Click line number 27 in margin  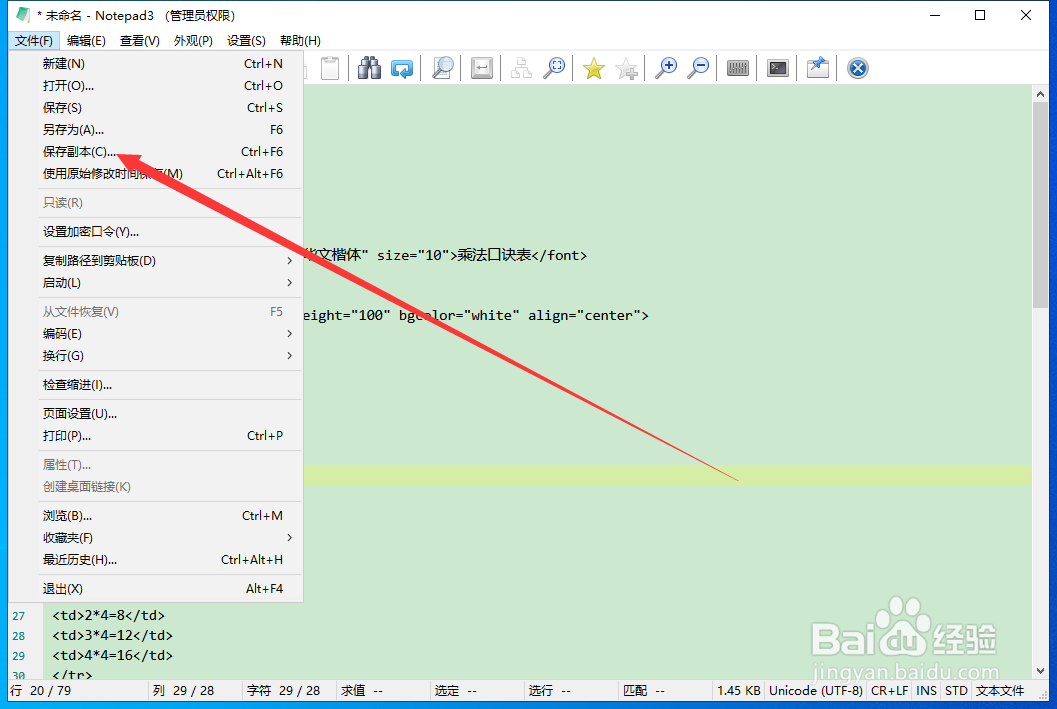pyautogui.click(x=18, y=616)
